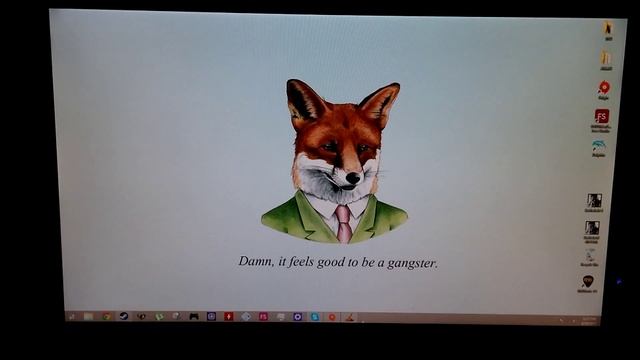Screen dimensions: 640x360
Task: Open the red lightning-bolt icon in taskbar
Action: 229,316
